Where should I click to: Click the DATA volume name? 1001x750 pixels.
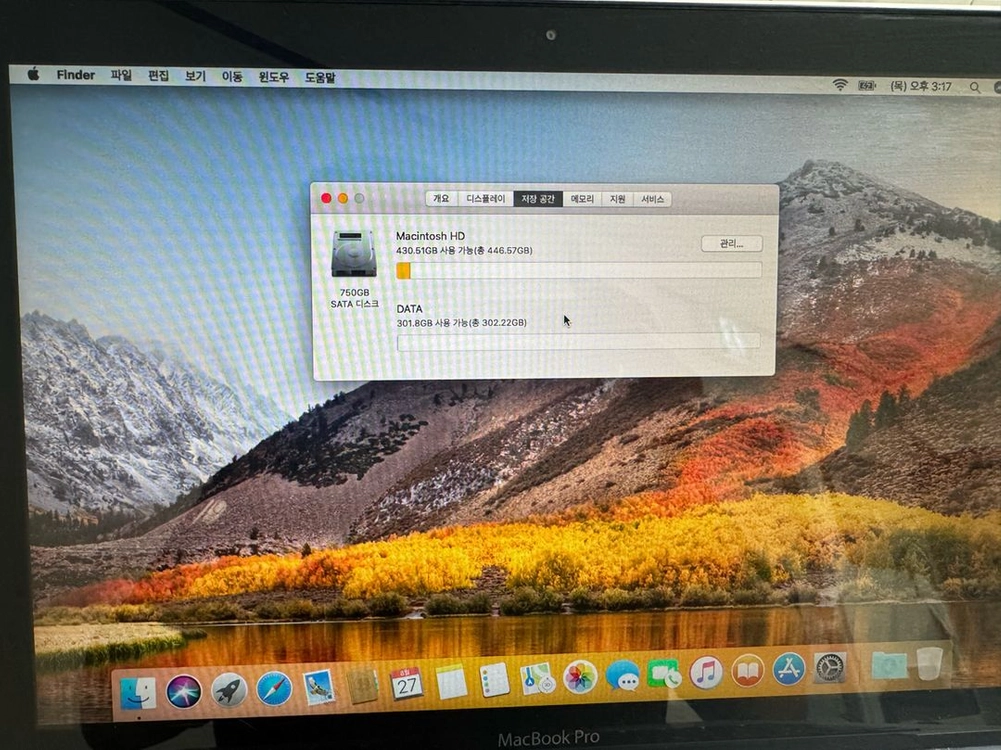[x=409, y=309]
